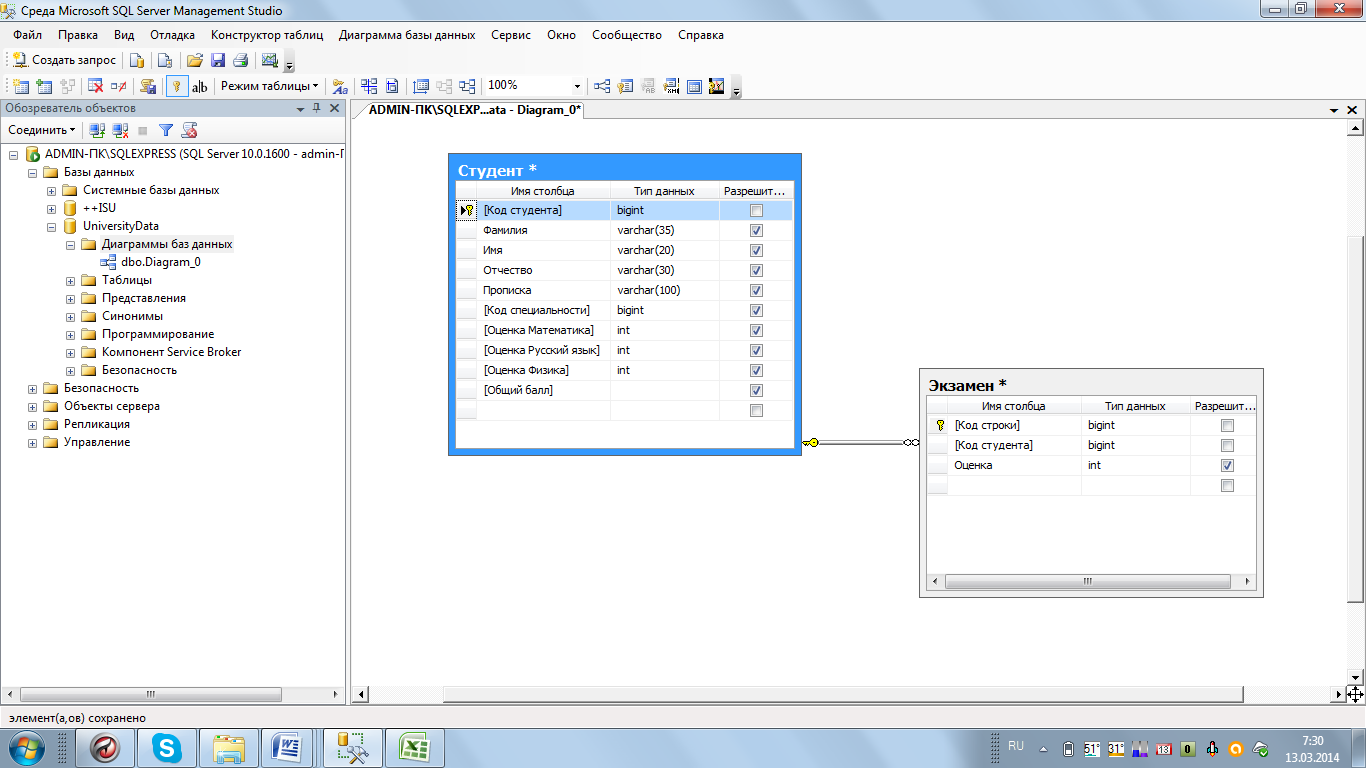
Task: Click the generate change script icon
Action: point(148,86)
